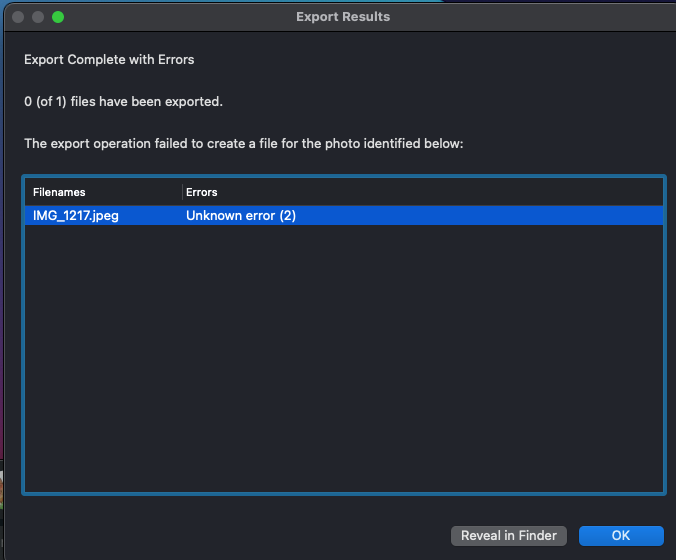Click the blank title bar between window buttons and title
Image resolution: width=676 pixels, height=560 pixels.
click(170, 17)
